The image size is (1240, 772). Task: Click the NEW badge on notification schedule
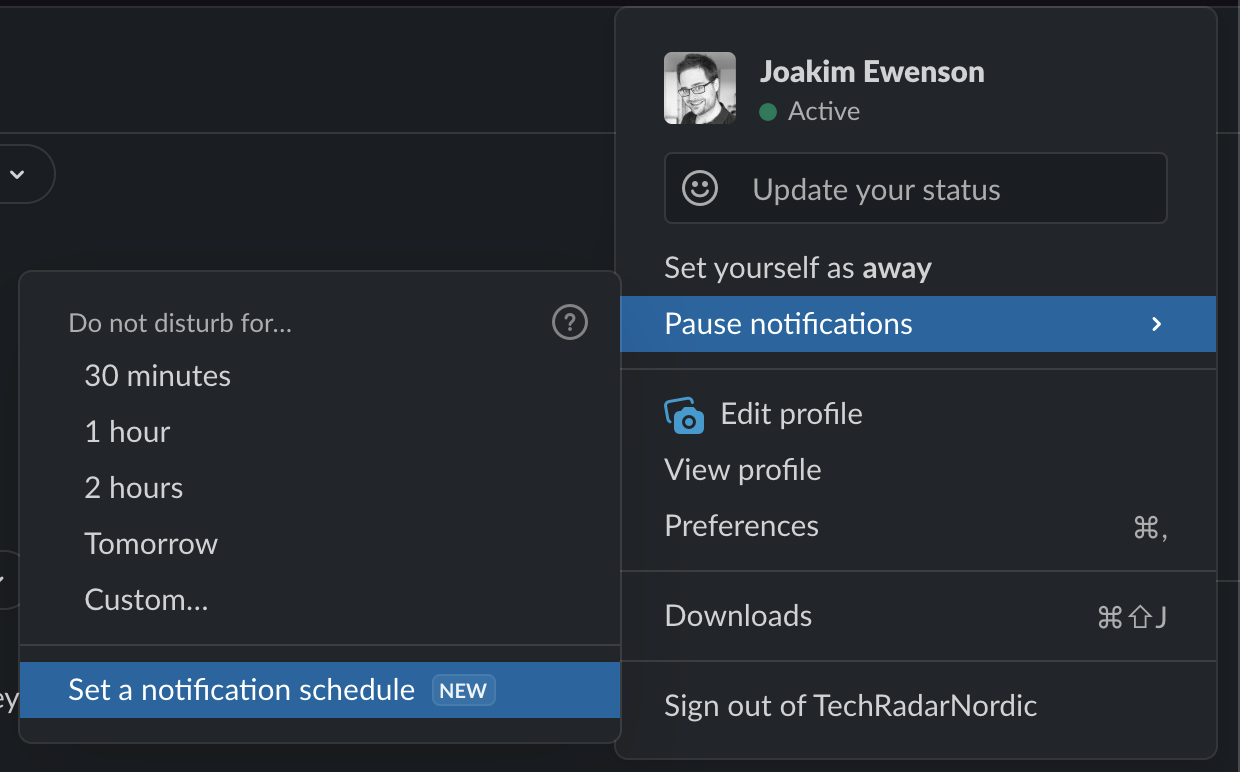(463, 690)
